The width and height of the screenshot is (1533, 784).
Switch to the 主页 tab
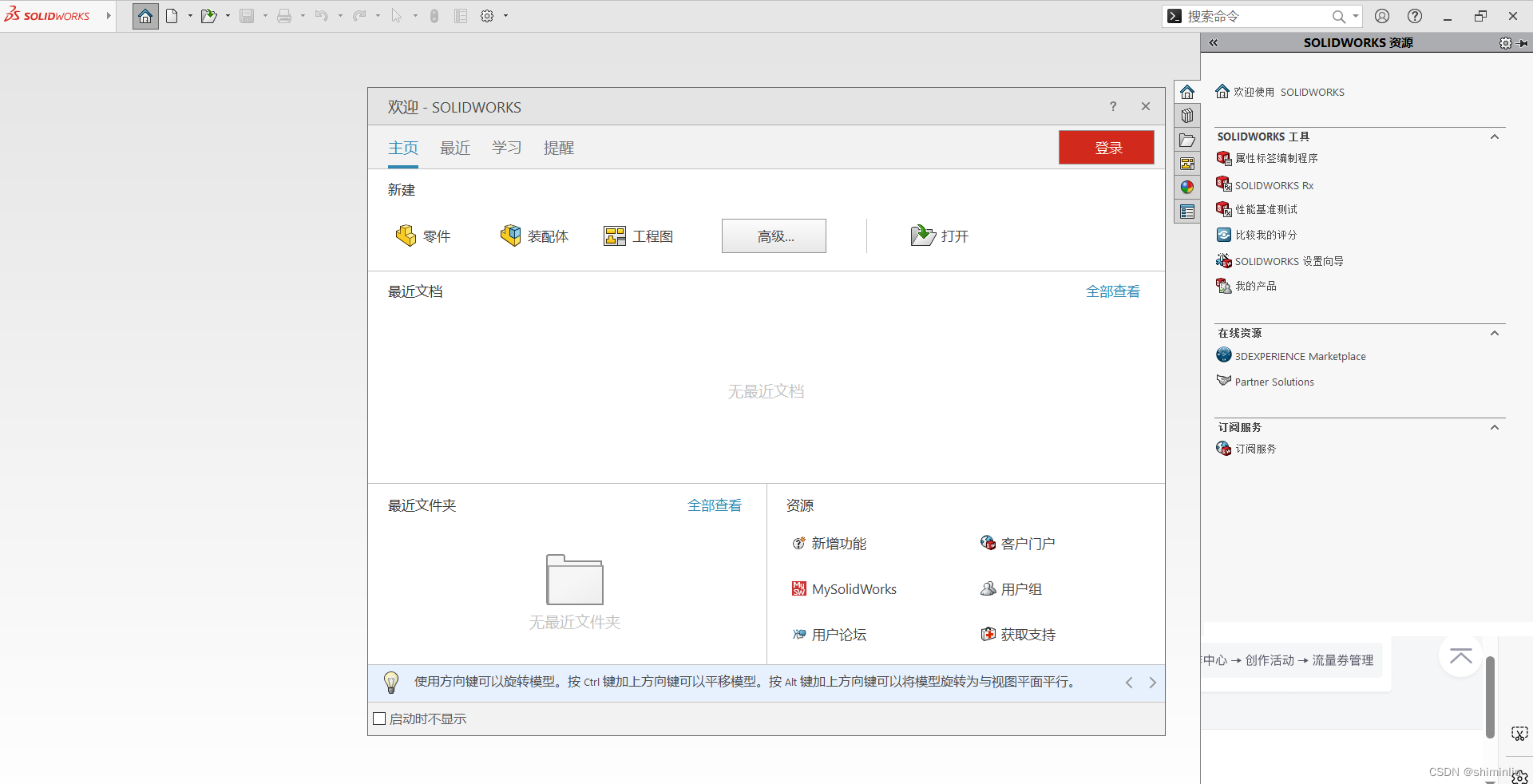click(x=403, y=148)
